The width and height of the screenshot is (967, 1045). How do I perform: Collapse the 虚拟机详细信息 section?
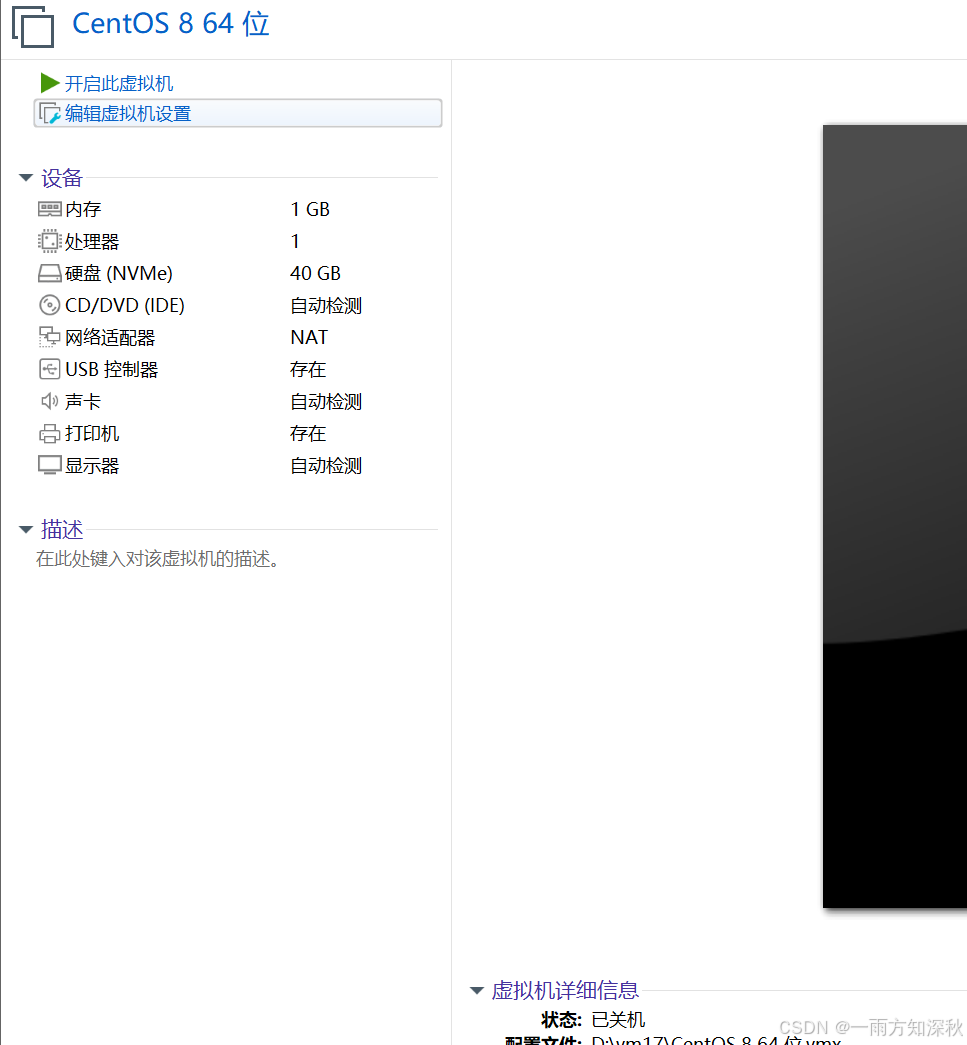[x=477, y=990]
